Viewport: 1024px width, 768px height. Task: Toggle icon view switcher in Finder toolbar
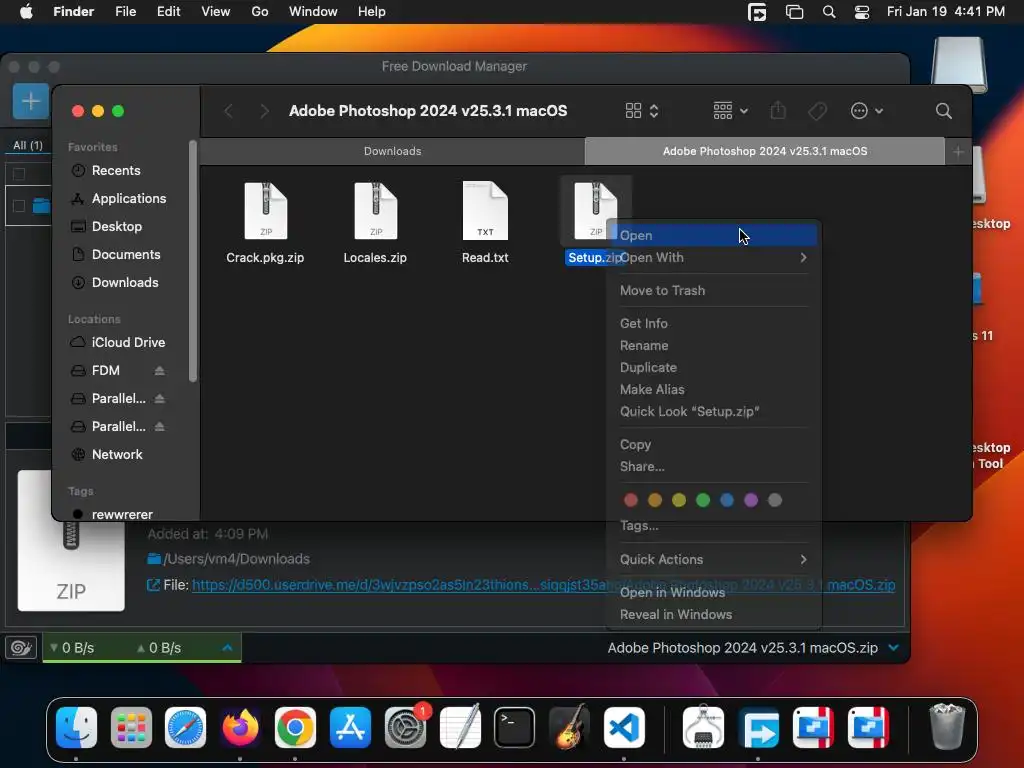642,110
